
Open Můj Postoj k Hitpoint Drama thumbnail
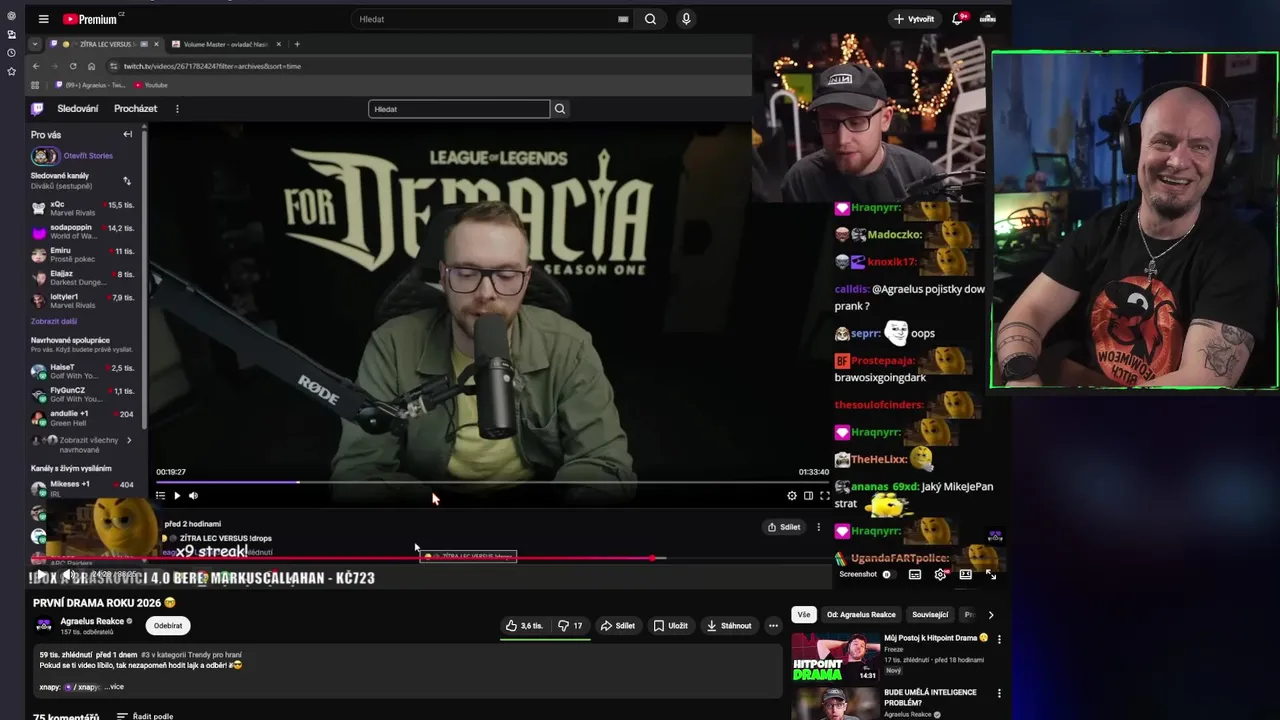(836, 657)
